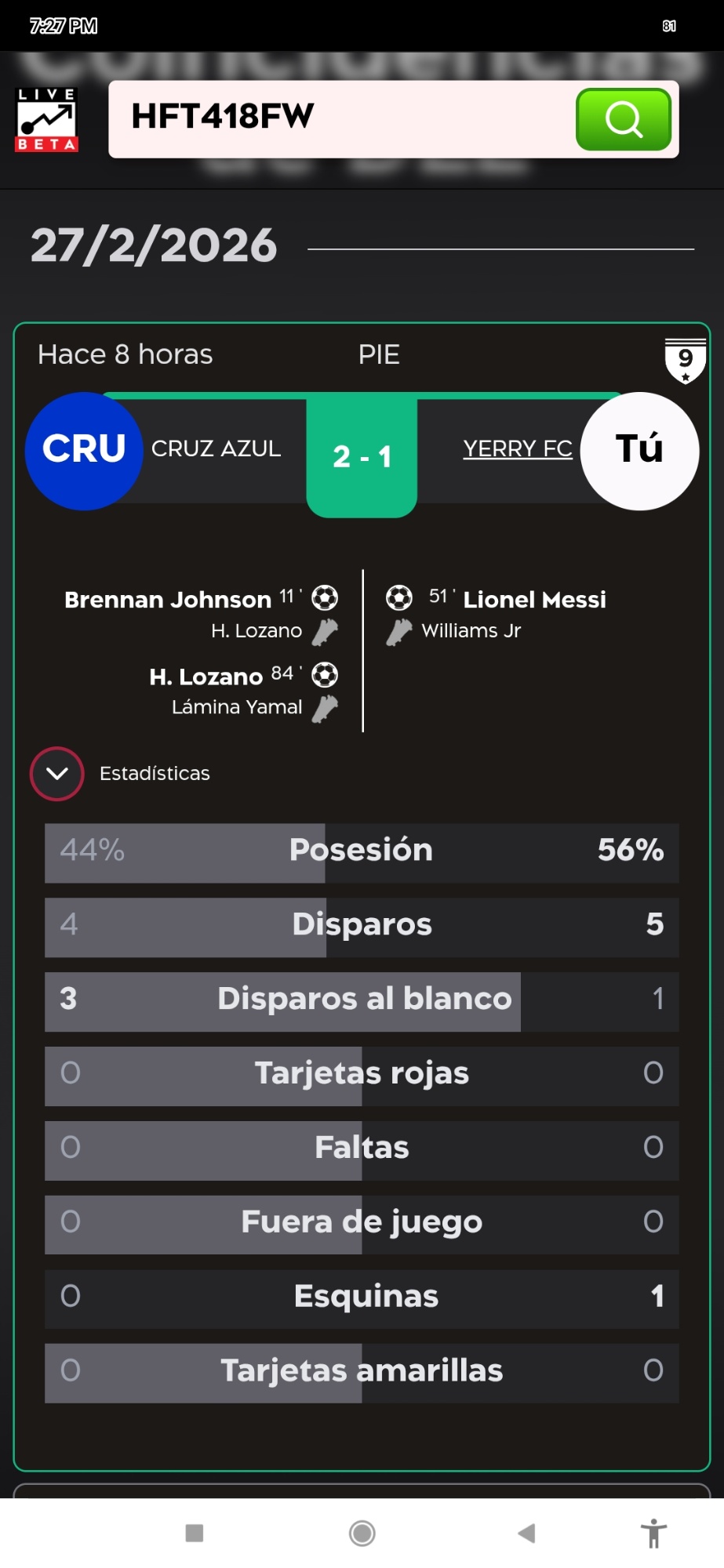Open the YERRY FC team link
Viewport: 724px width, 1568px height.
[518, 448]
